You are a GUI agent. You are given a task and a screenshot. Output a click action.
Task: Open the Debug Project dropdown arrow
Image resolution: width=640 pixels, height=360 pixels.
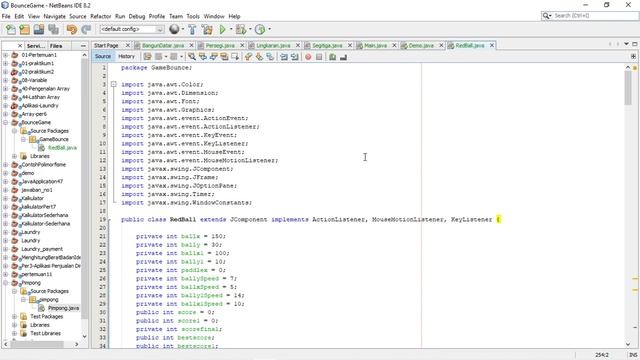pyautogui.click(x=250, y=29)
